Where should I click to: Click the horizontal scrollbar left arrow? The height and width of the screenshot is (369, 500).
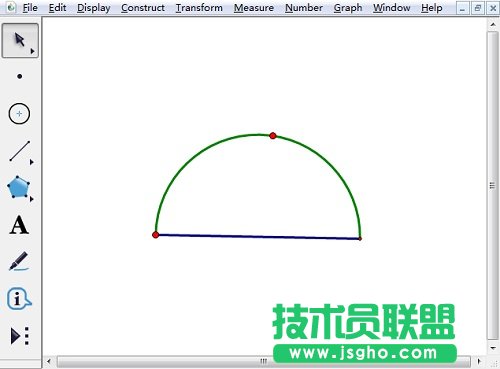pos(49,361)
